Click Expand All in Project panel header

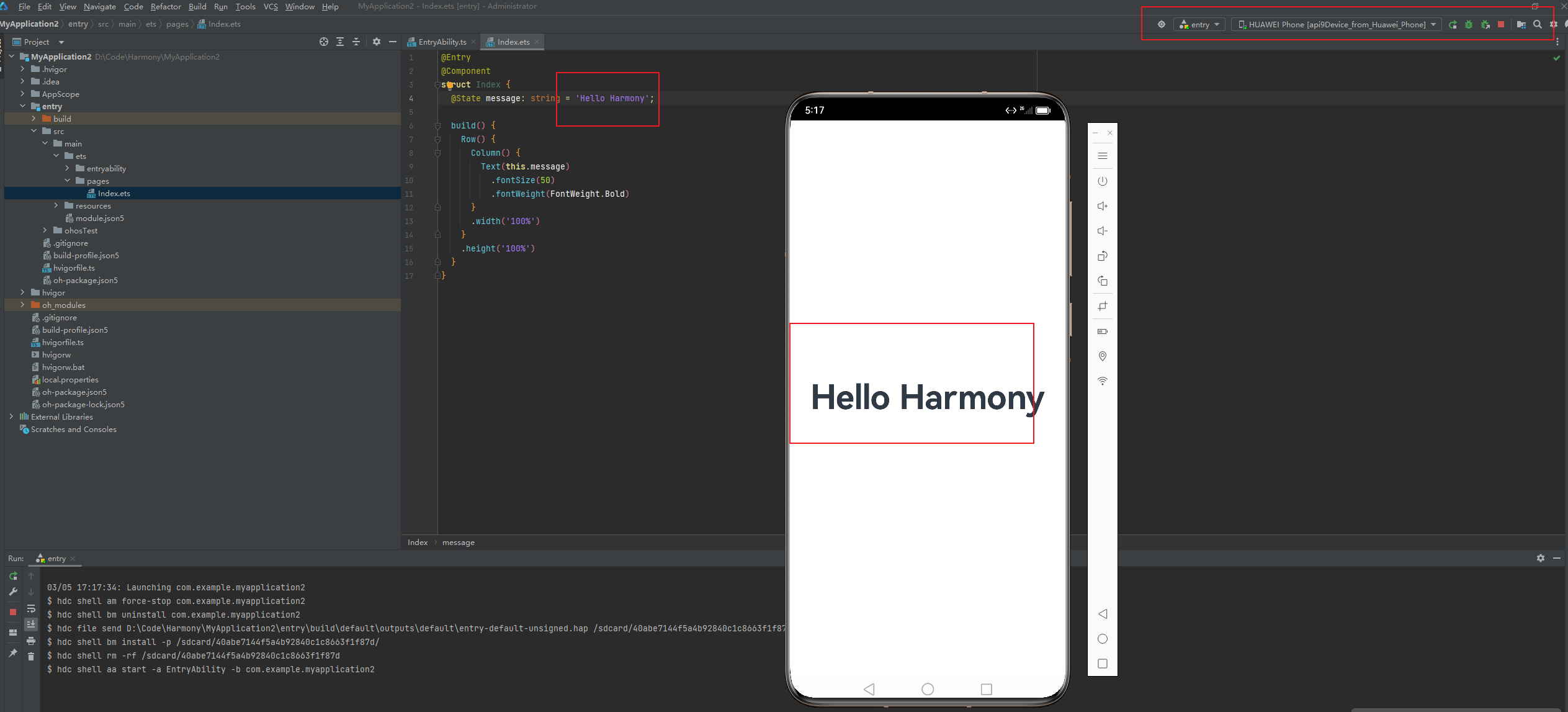click(x=340, y=42)
